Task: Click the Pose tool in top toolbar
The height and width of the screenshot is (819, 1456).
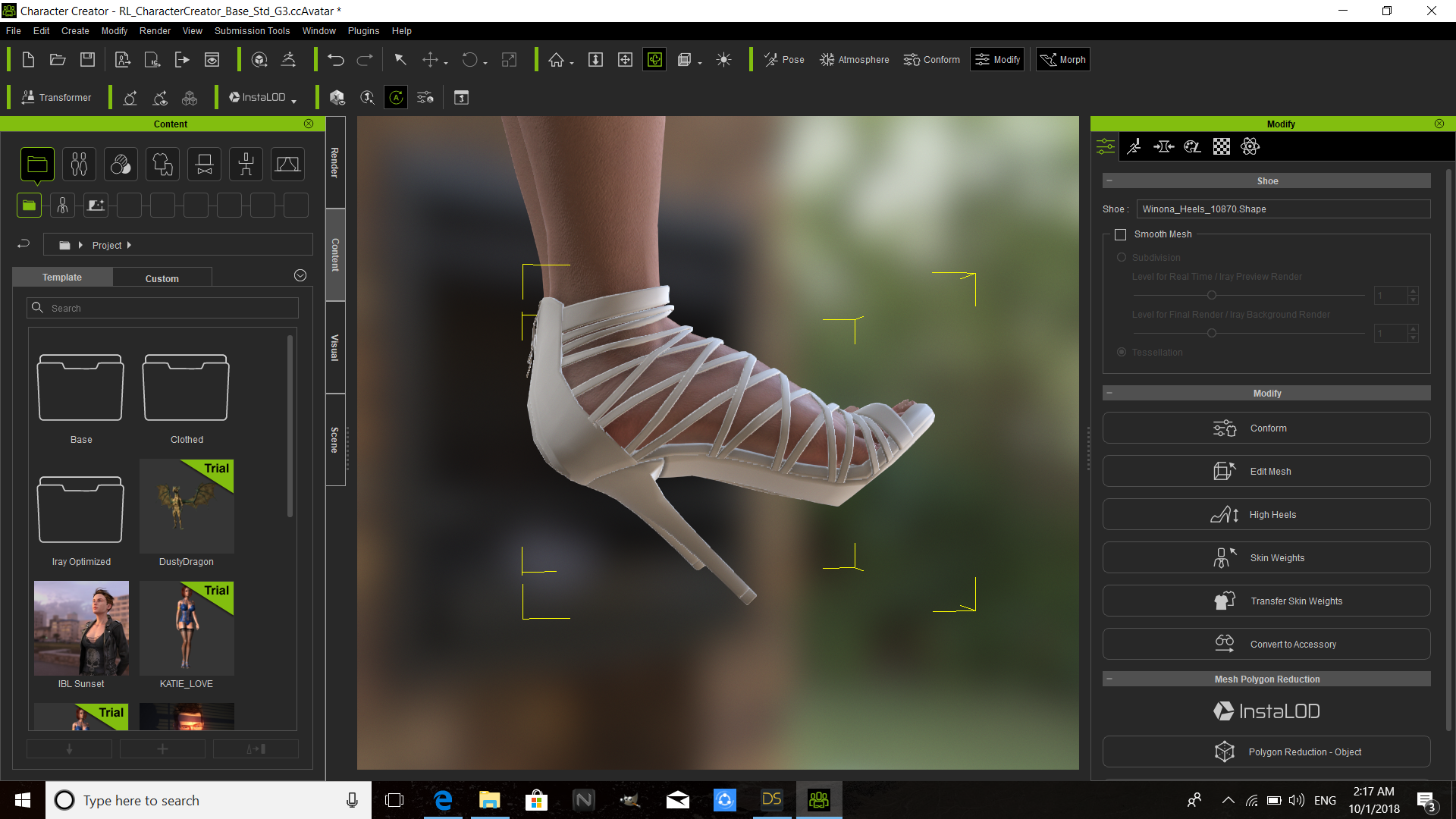Action: [787, 59]
